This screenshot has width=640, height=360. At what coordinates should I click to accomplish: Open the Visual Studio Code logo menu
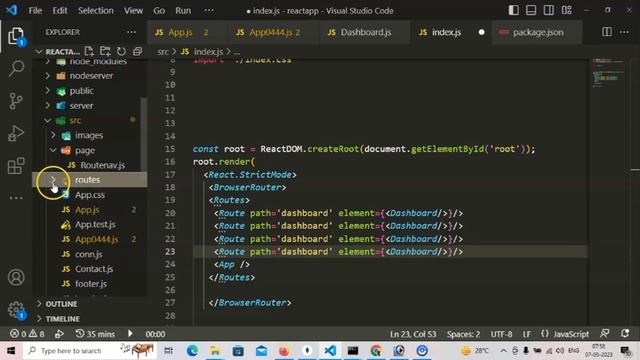[x=12, y=10]
